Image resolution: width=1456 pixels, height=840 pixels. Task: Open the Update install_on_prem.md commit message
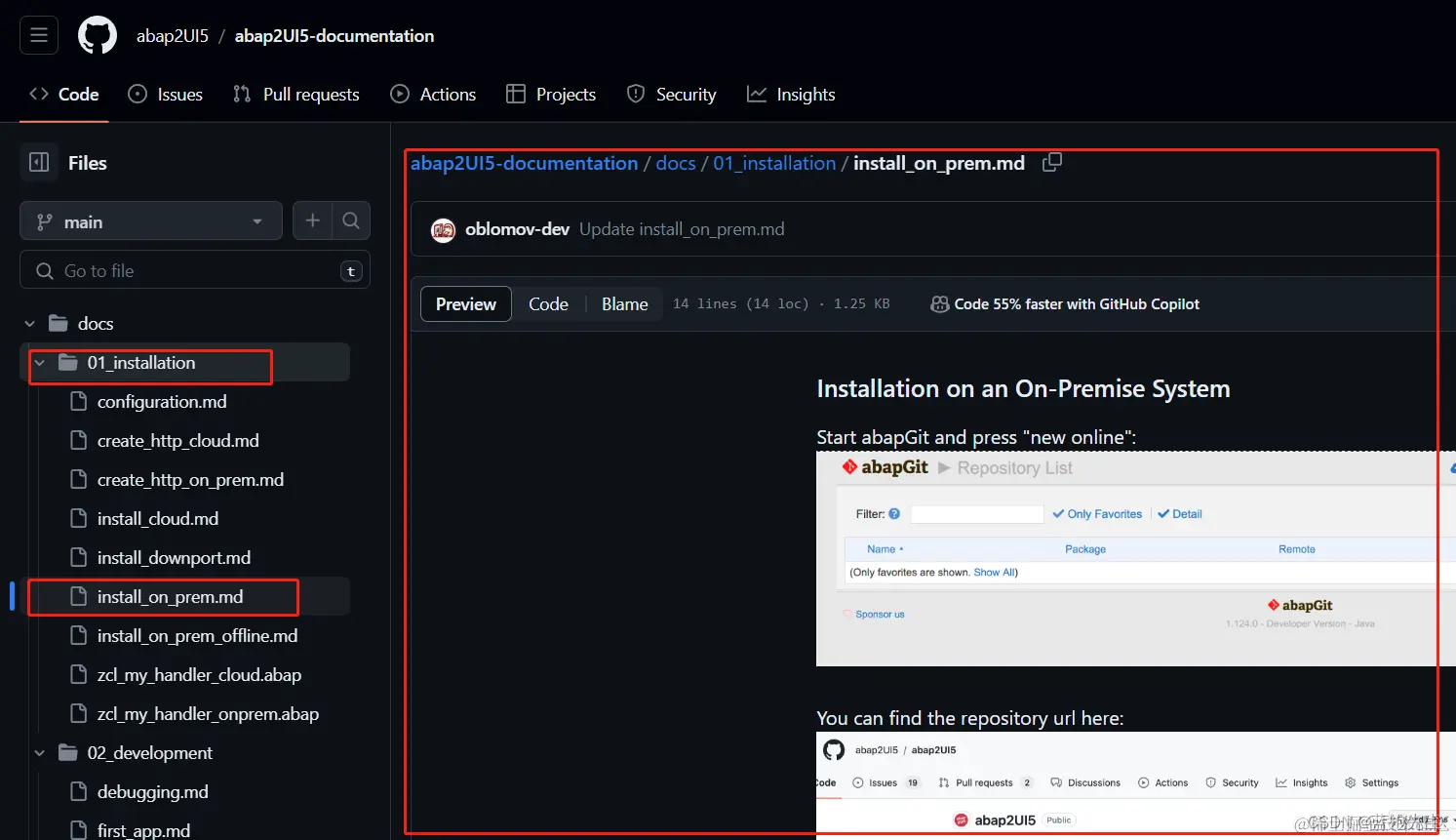(682, 229)
